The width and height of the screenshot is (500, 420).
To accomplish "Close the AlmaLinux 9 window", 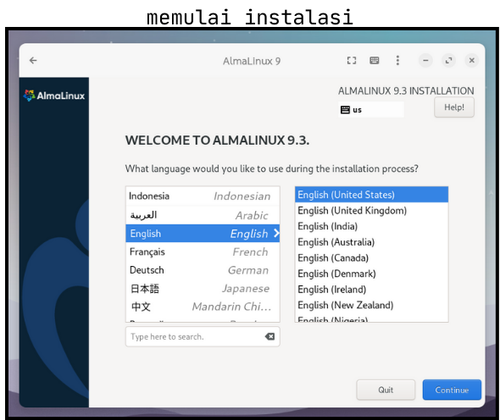I will 472,60.
